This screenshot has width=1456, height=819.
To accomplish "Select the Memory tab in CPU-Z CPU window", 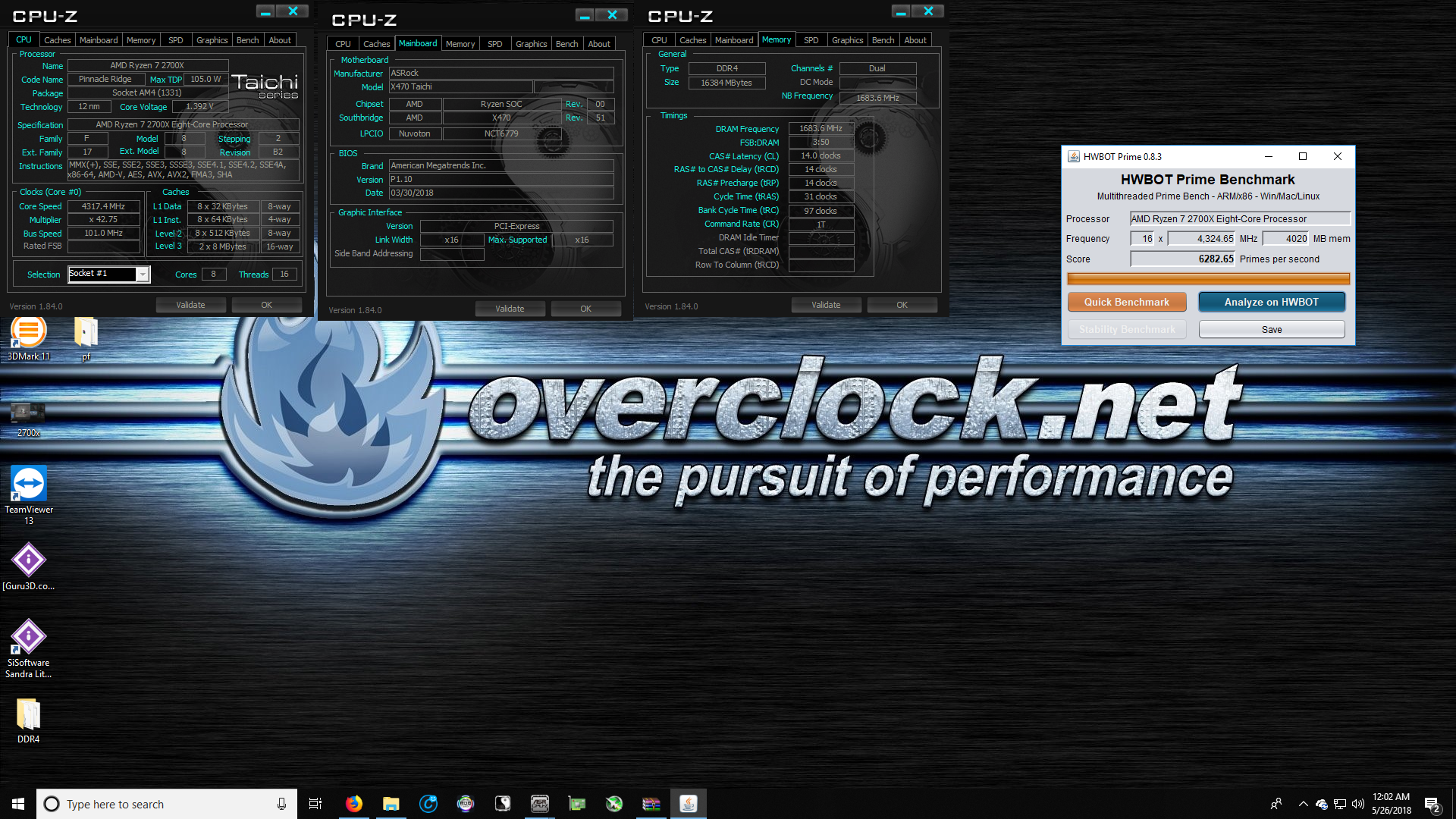I will point(141,40).
